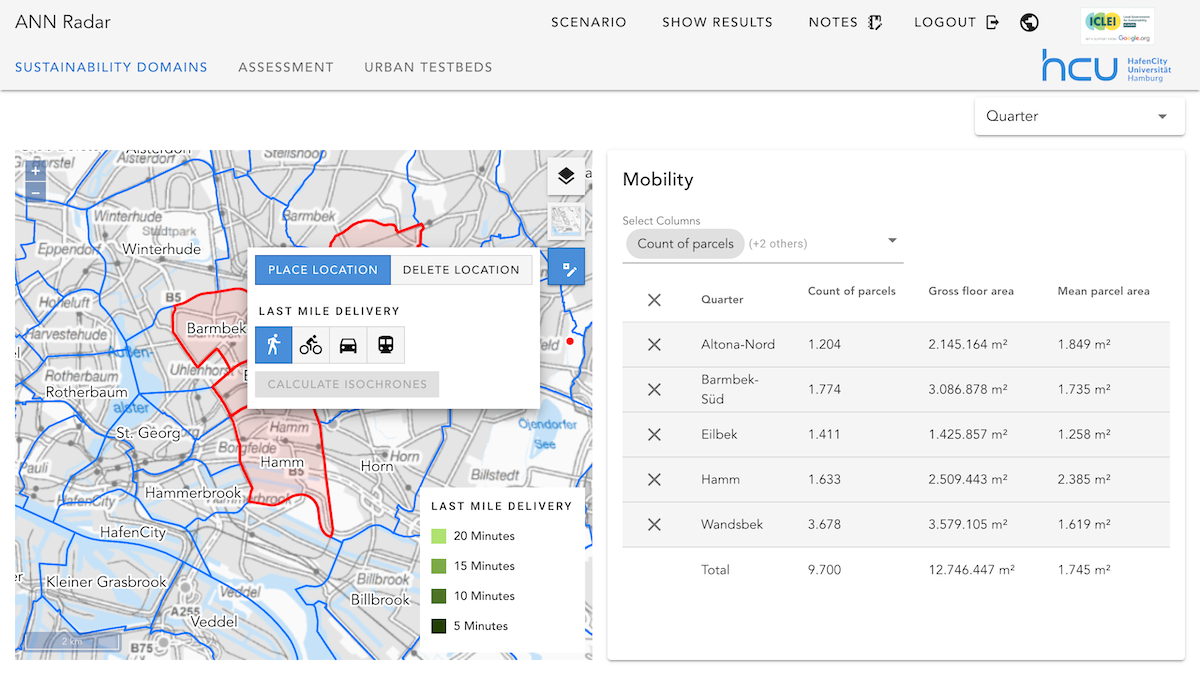Click the Place Location button
The width and height of the screenshot is (1200, 675).
coord(322,270)
